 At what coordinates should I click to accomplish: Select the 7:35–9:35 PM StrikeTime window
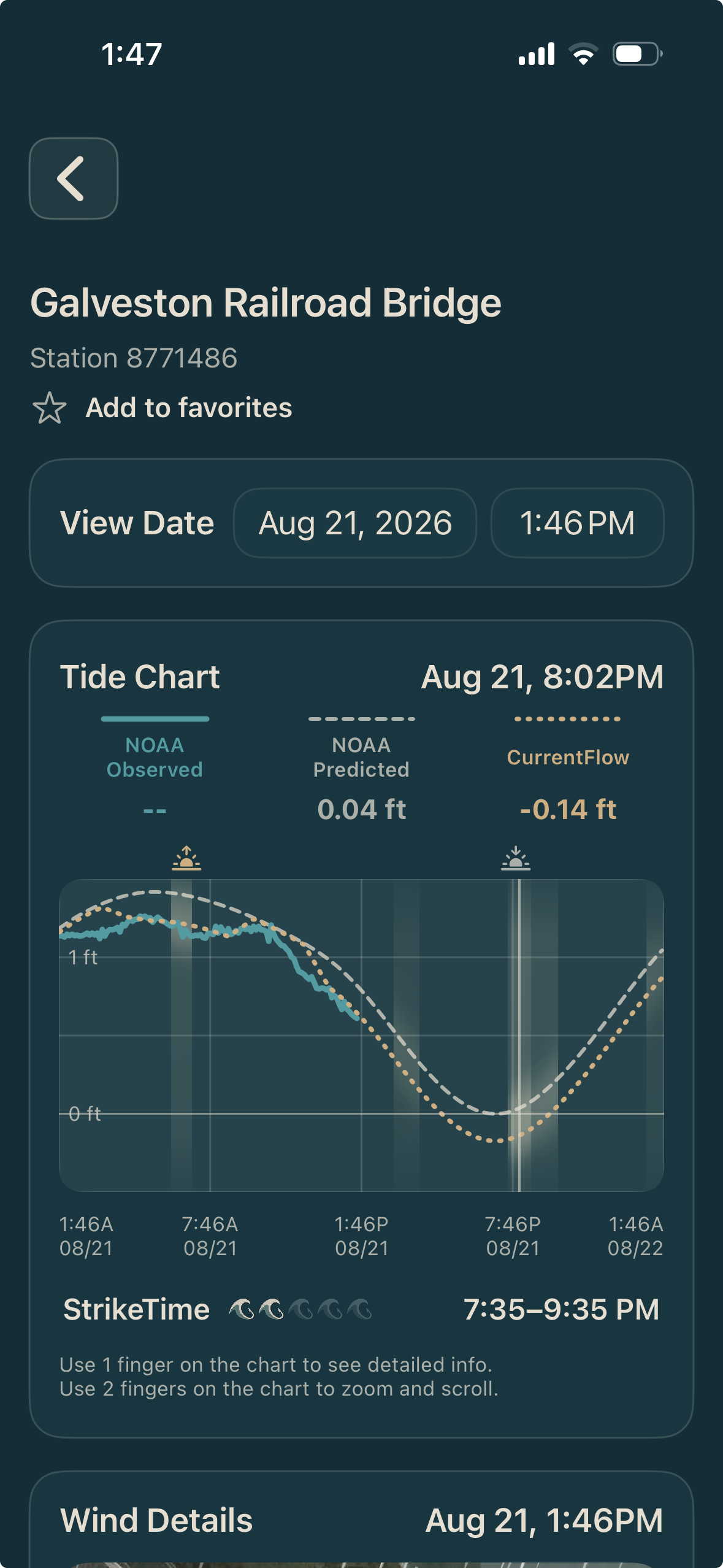point(561,1309)
